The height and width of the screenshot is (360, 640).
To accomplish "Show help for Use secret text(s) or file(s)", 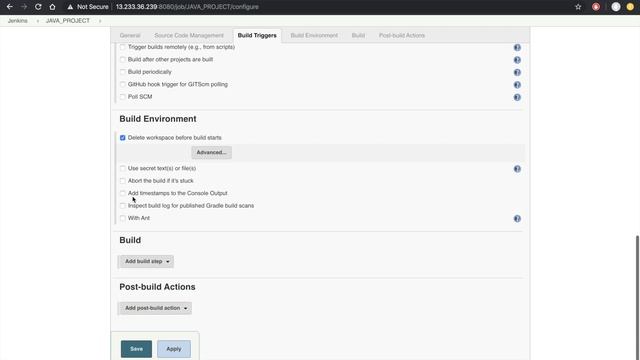I will tap(517, 169).
